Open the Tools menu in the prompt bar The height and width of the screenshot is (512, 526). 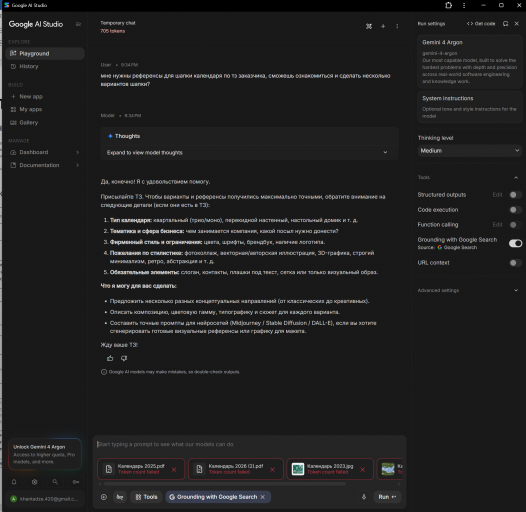147,497
